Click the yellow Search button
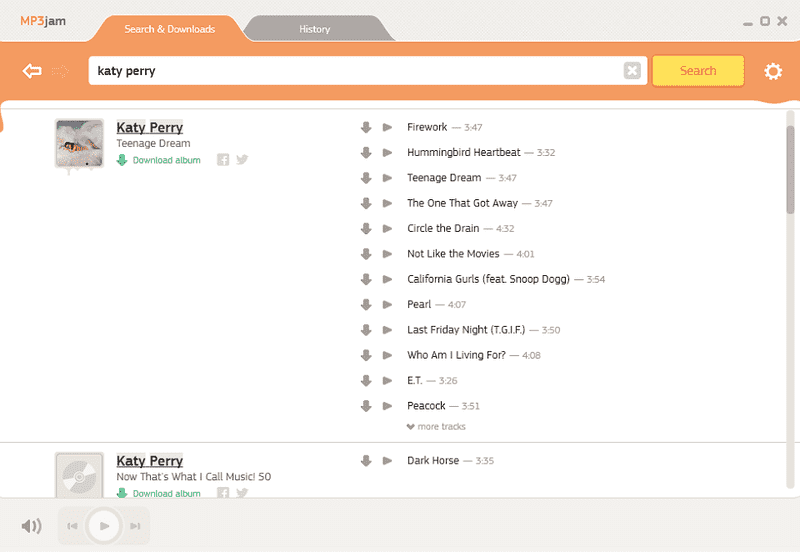 pyautogui.click(x=698, y=71)
